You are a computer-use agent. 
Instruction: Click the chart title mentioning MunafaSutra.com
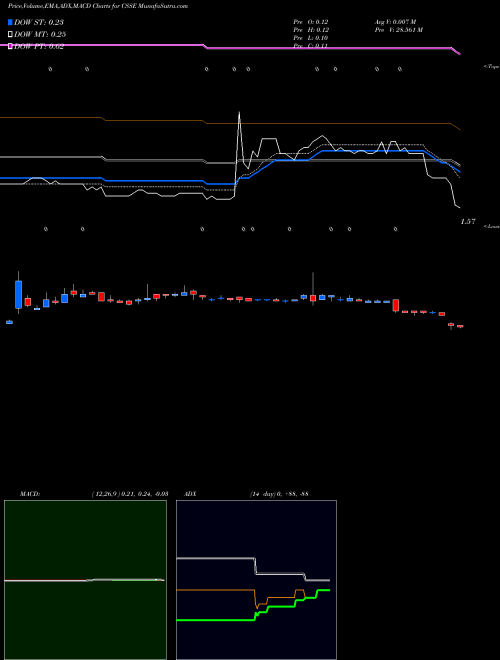click(x=98, y=6)
